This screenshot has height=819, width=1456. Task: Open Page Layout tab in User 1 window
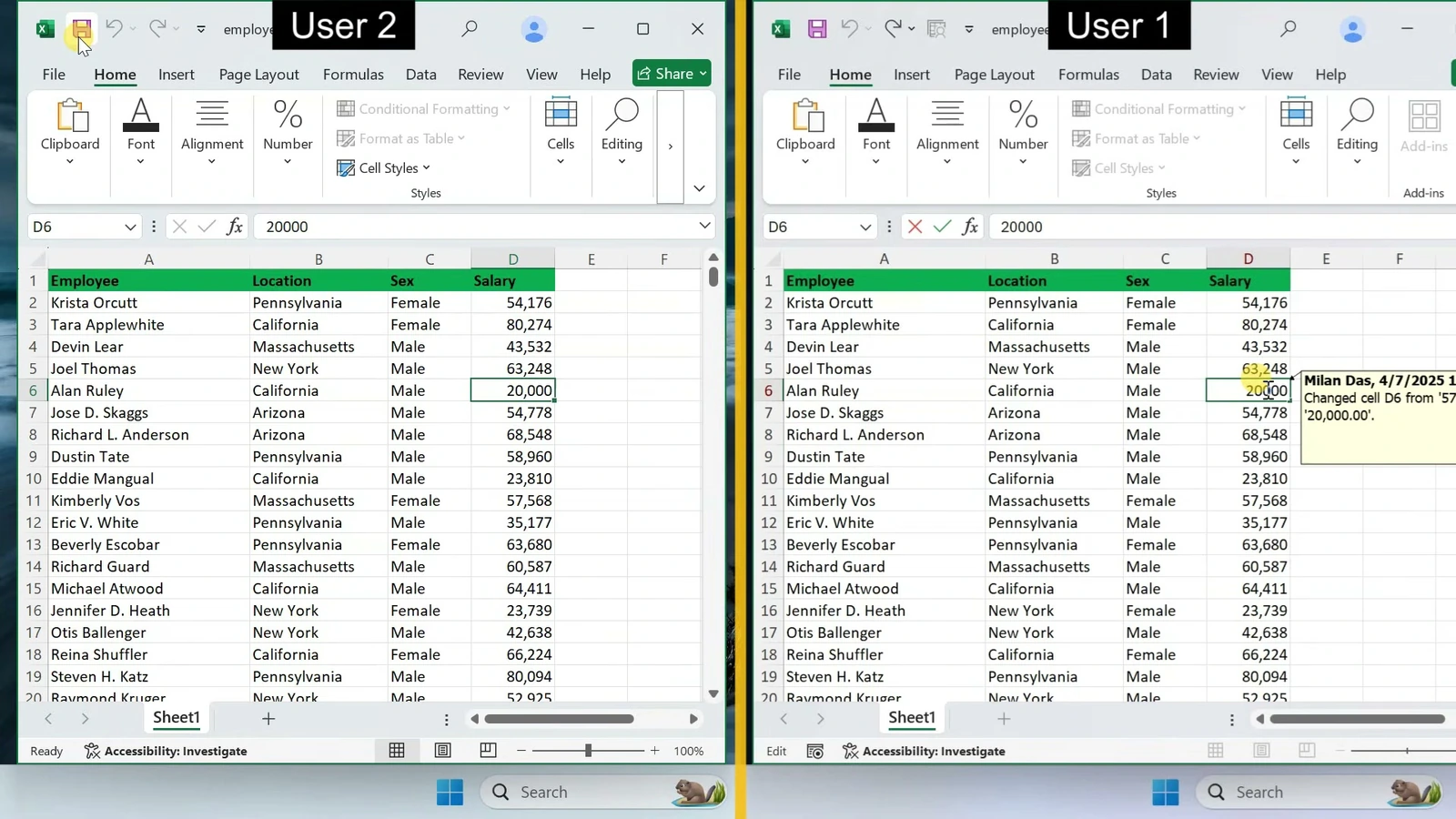coord(994,75)
